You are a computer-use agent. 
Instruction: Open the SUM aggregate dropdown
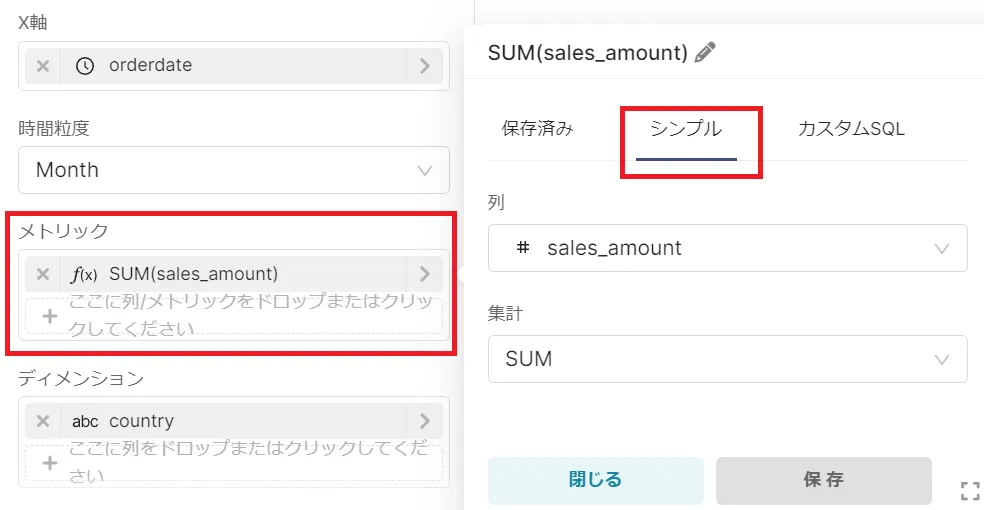[x=727, y=359]
